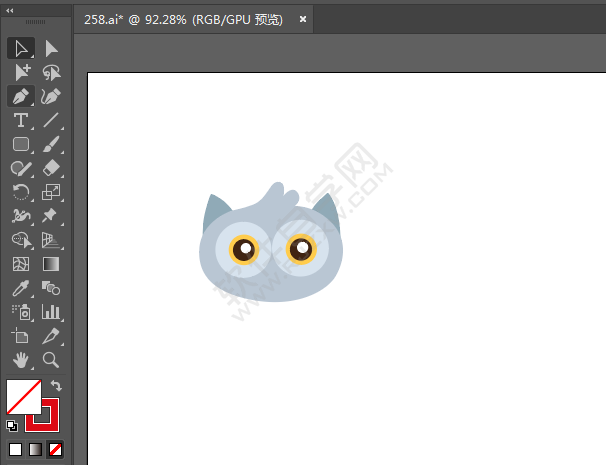Swap fill and stroke colors
The width and height of the screenshot is (606, 465).
click(x=56, y=385)
